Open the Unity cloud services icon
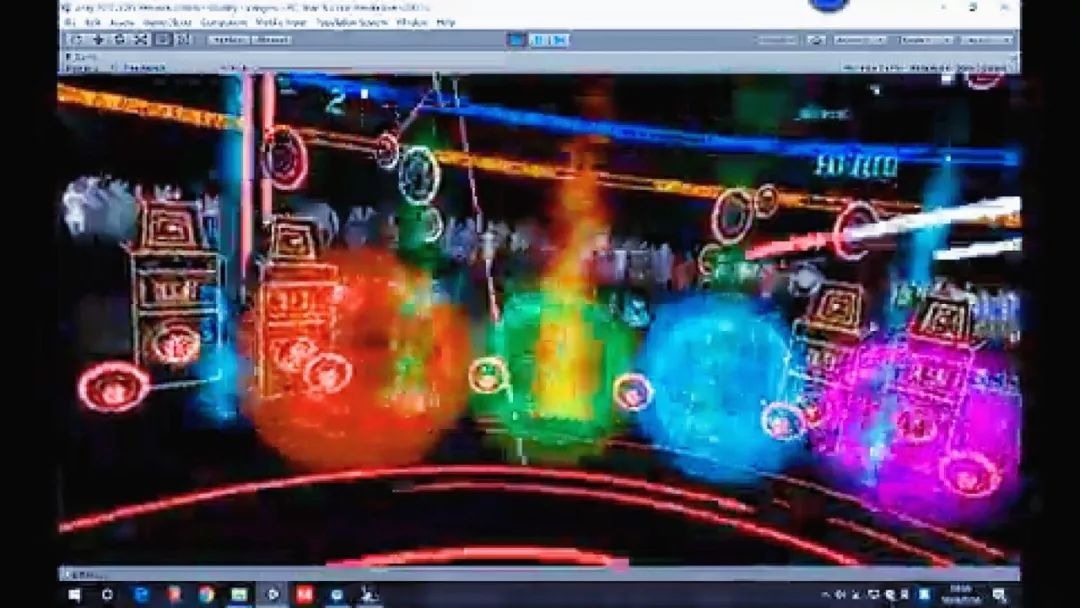Viewport: 1080px width, 608px height. coord(816,40)
